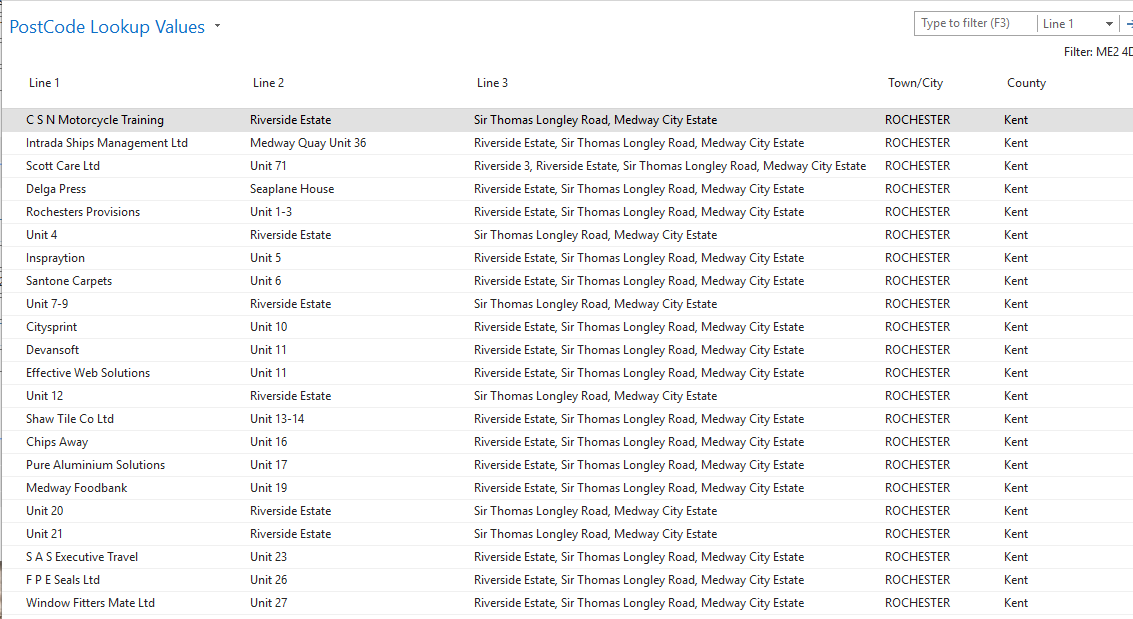Click Unit 11 in Effective Web Solutions row
1133x619 pixels.
click(x=268, y=373)
